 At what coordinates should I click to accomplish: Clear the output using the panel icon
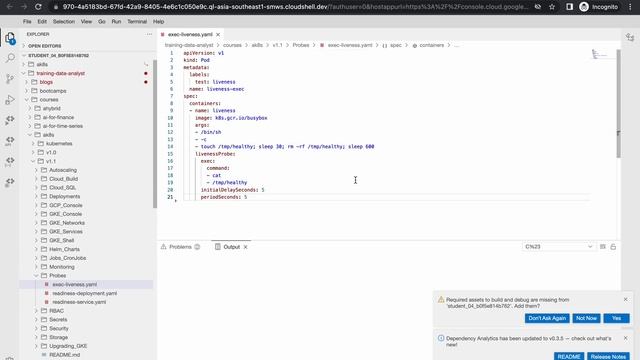(x=602, y=247)
